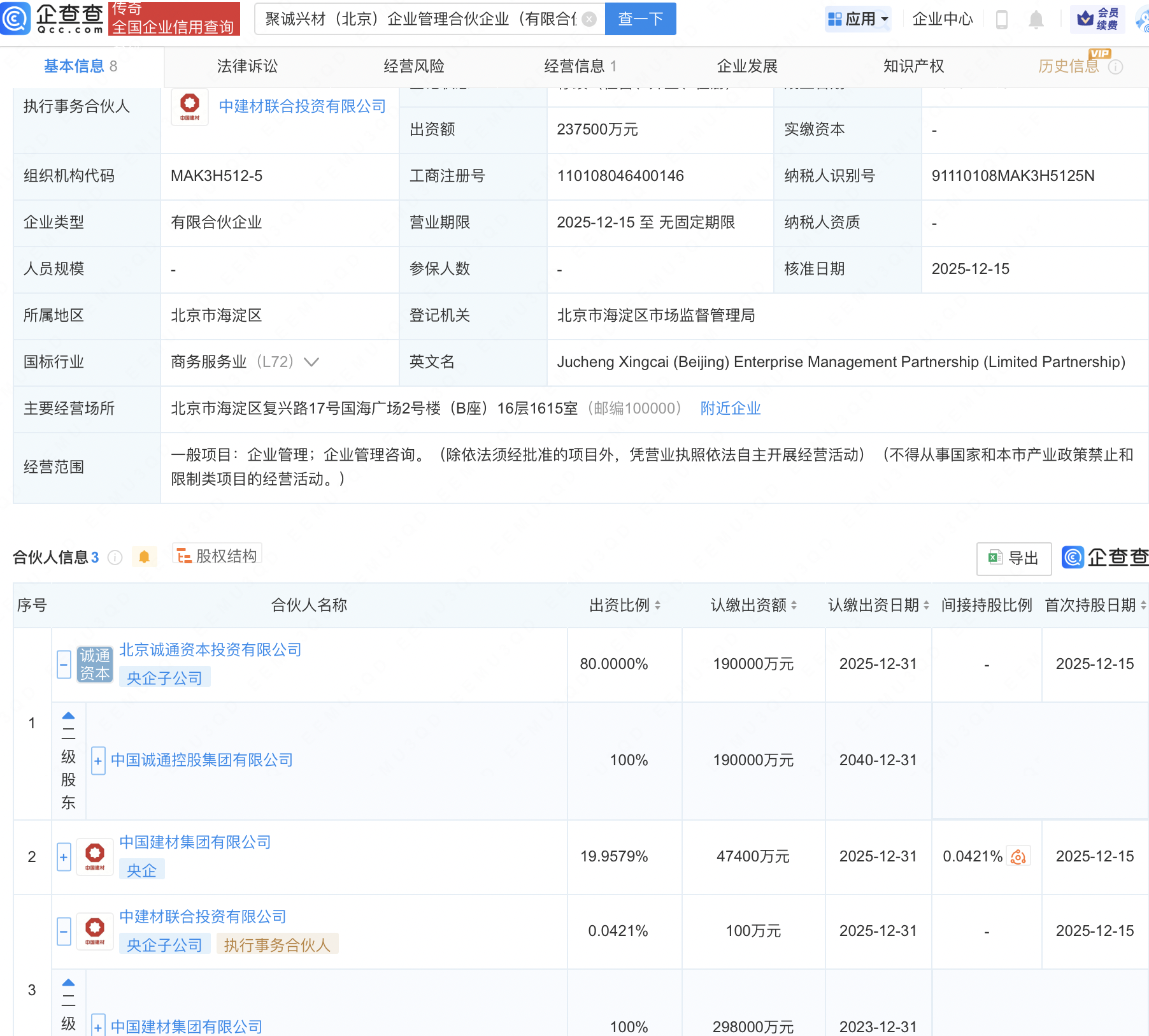1149x1036 pixels.
Task: Click the history info help icon
Action: pyautogui.click(x=1116, y=67)
